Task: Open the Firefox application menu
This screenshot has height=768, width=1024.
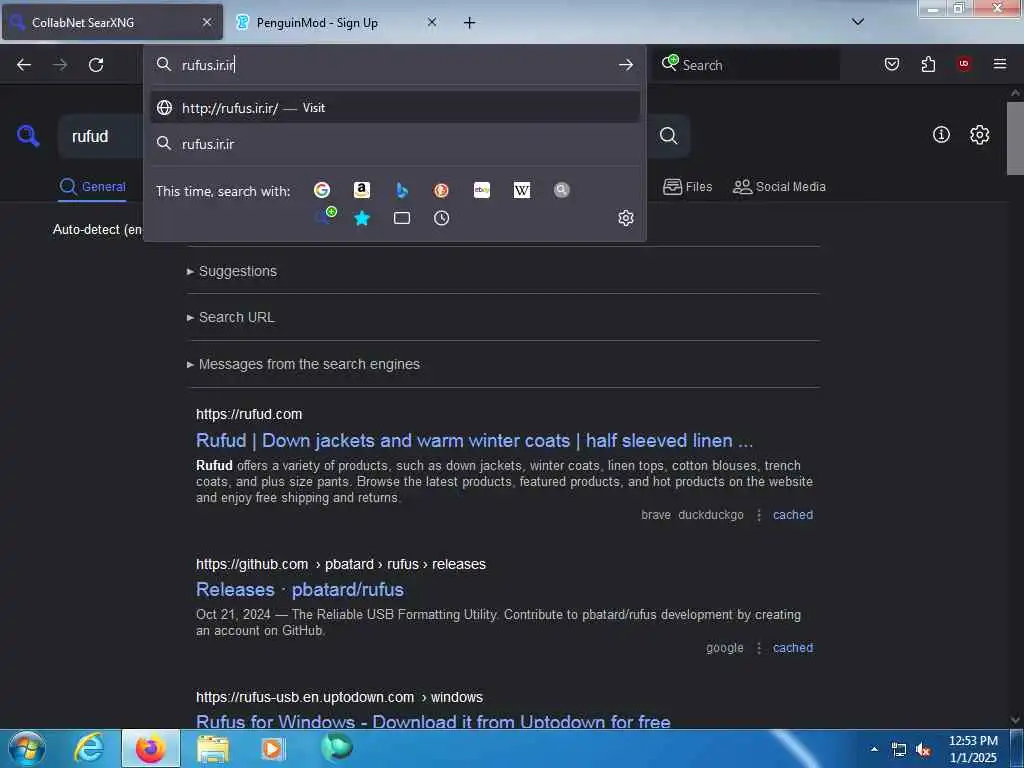Action: 1000,64
